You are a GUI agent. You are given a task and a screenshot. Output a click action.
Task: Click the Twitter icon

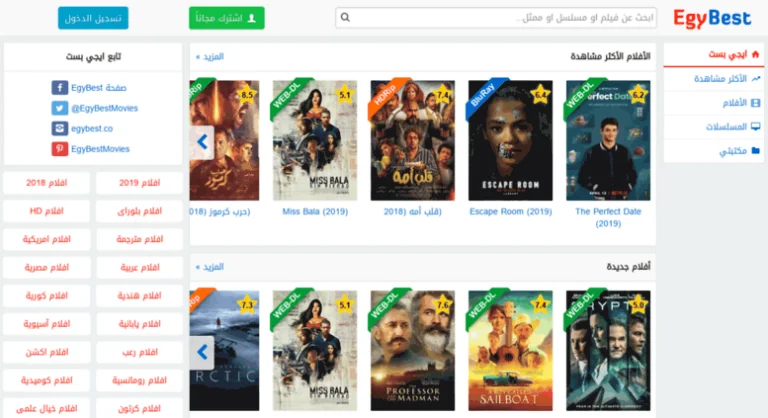point(60,108)
